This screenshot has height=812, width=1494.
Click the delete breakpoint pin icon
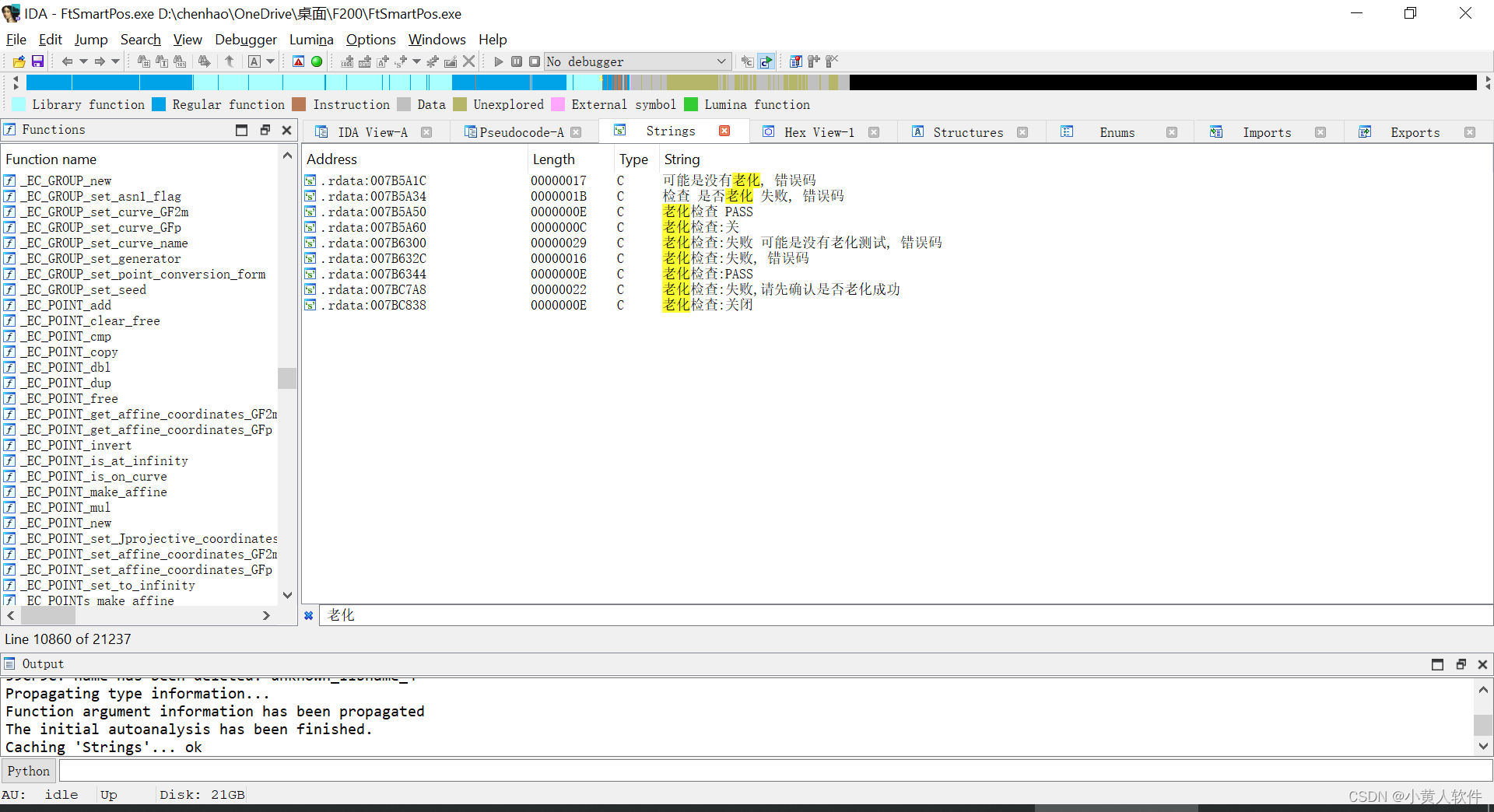[x=832, y=61]
